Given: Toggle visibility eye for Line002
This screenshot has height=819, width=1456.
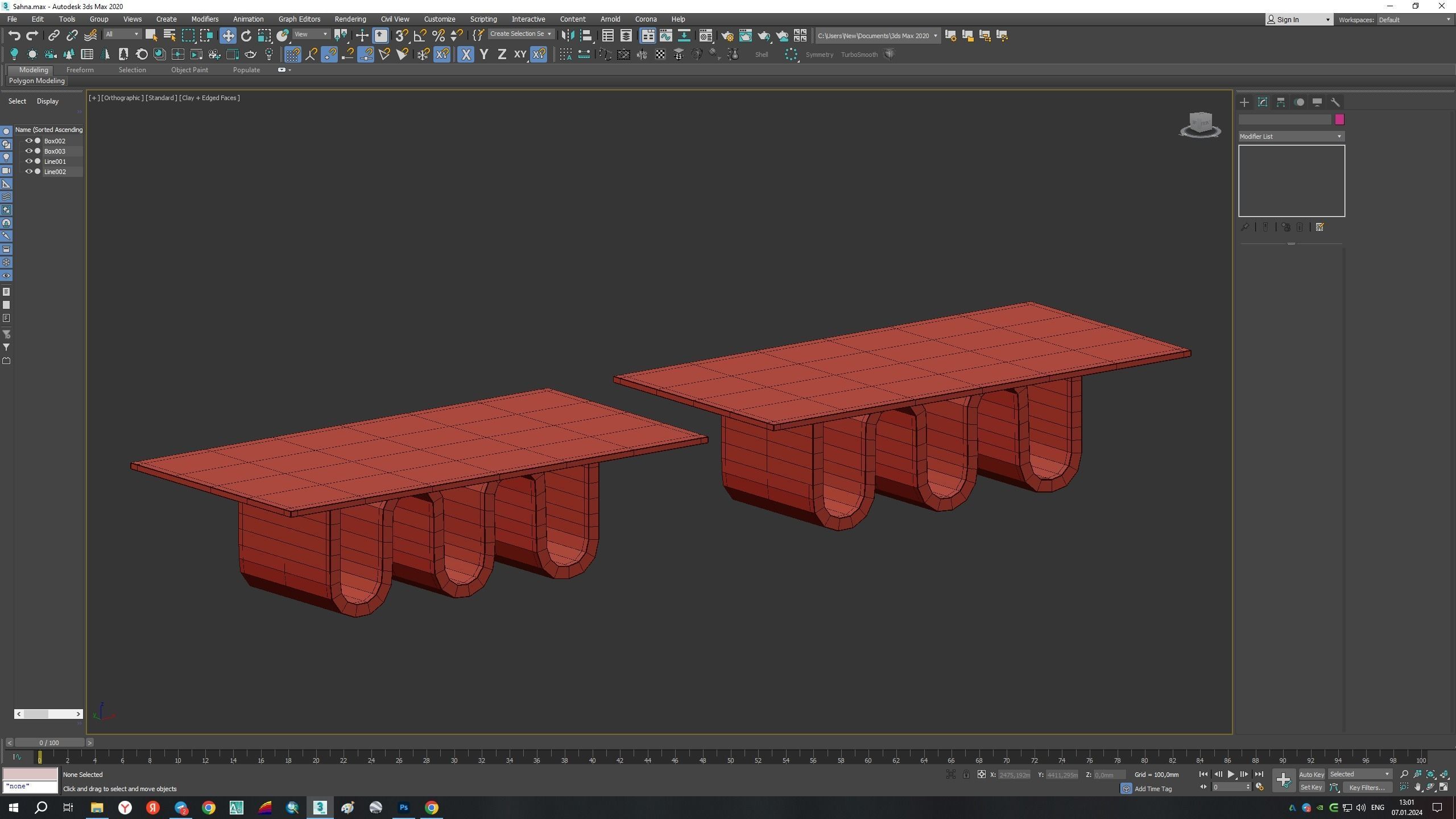Looking at the screenshot, I should coord(28,172).
